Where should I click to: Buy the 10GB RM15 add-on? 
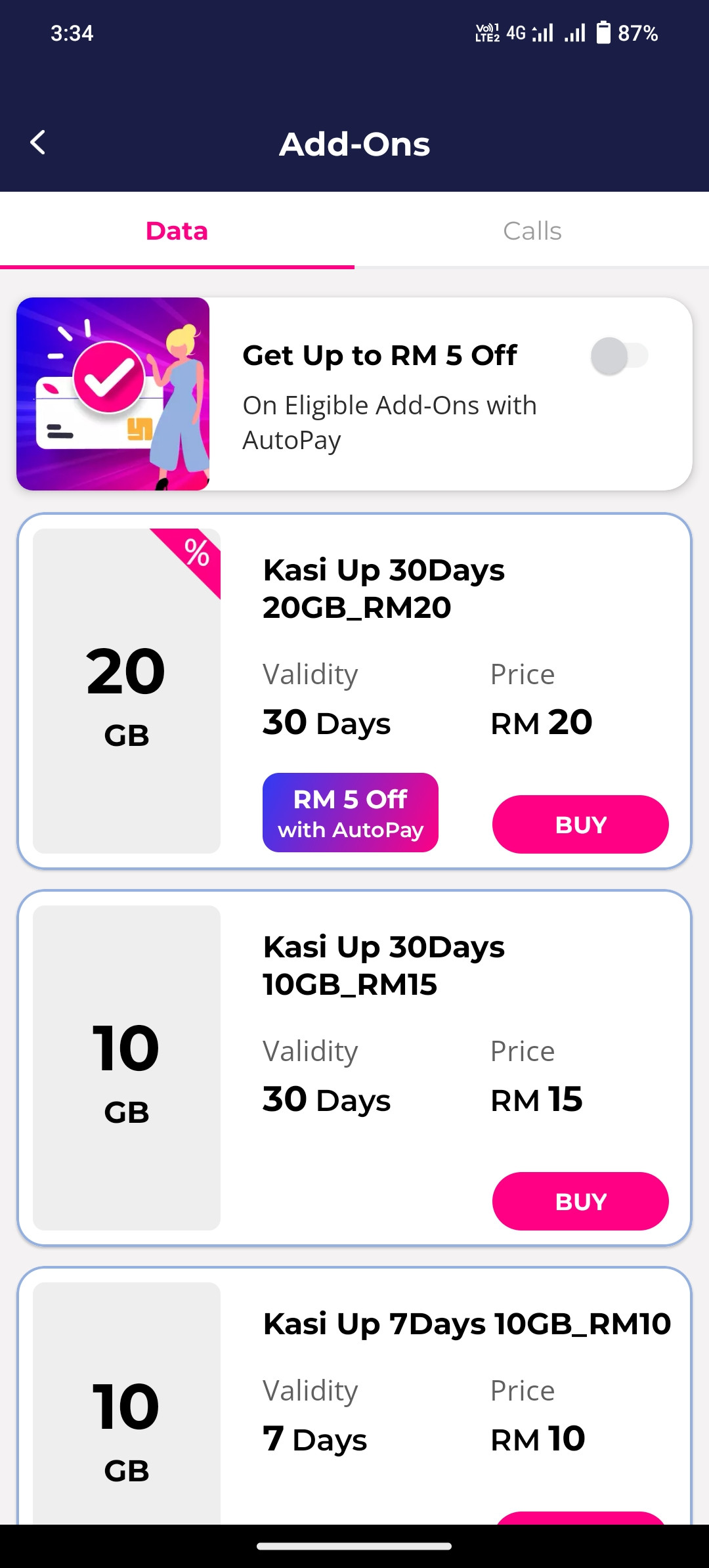(x=580, y=1201)
